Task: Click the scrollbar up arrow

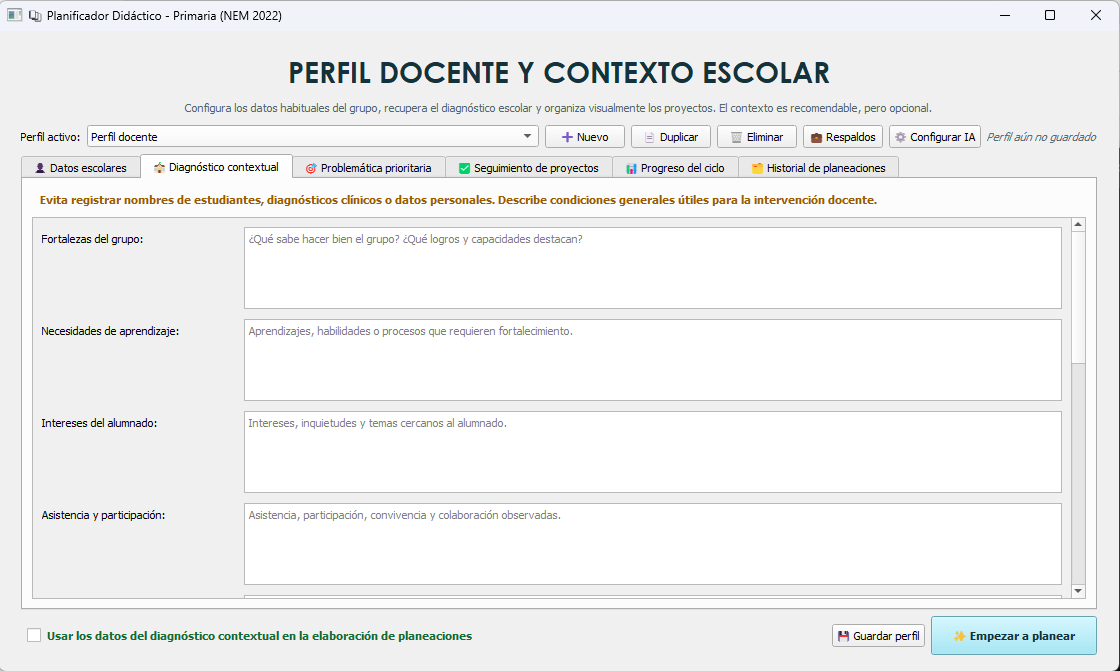Action: coord(1079,224)
